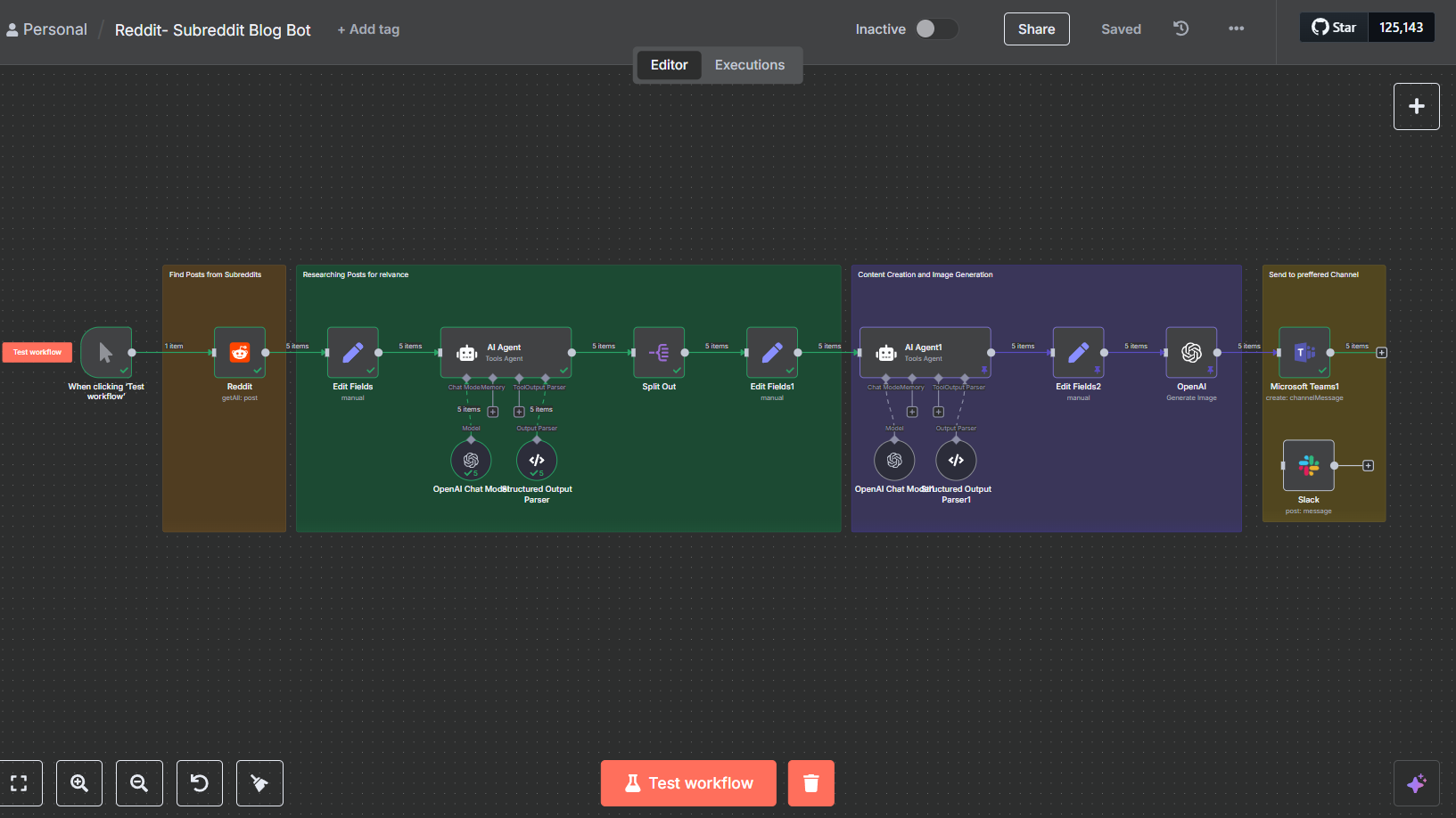Viewport: 1456px width, 818px height.
Task: Click the OpenAI Generate Image node
Action: 1191,352
